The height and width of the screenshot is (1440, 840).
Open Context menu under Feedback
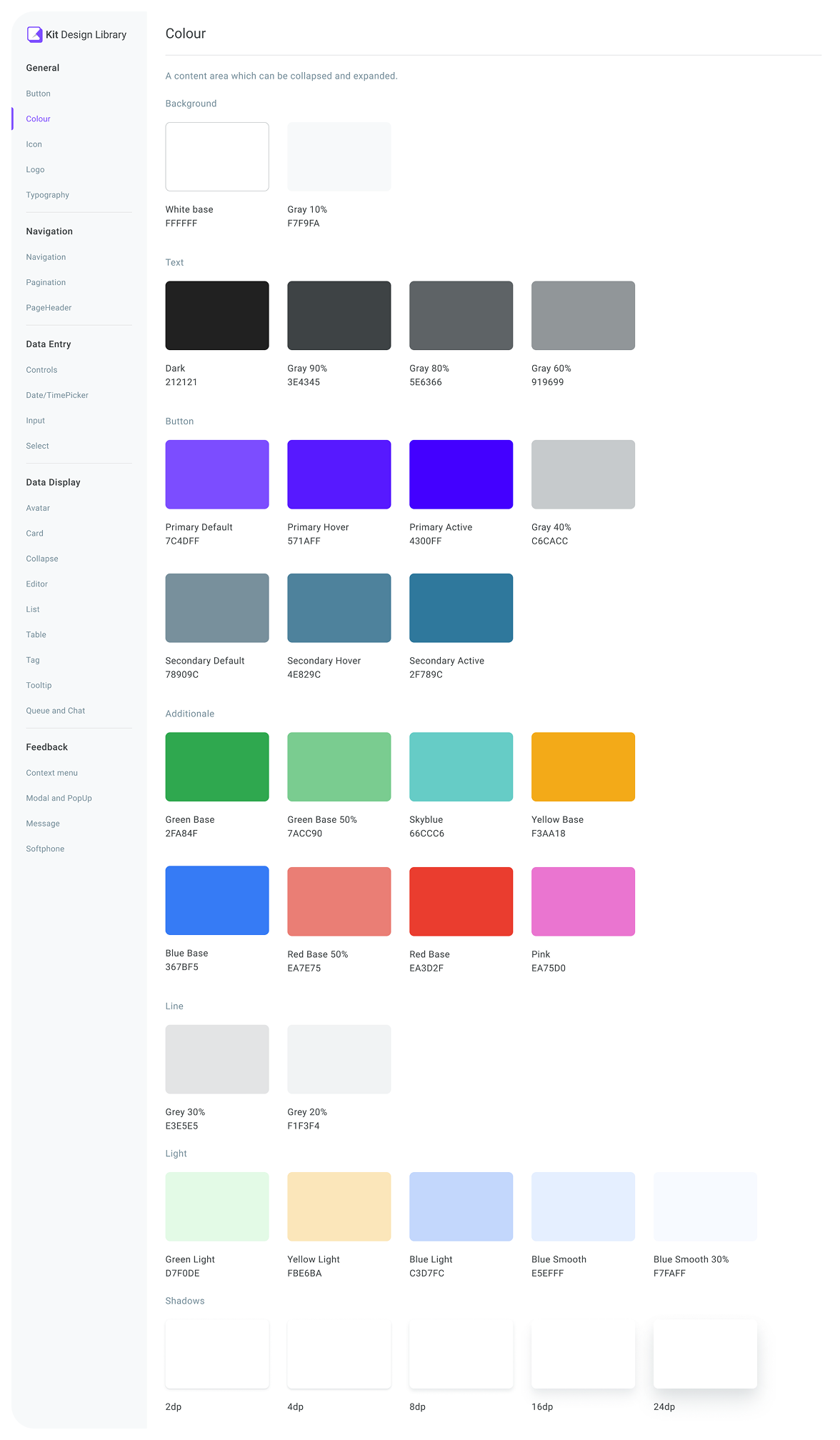coord(52,773)
